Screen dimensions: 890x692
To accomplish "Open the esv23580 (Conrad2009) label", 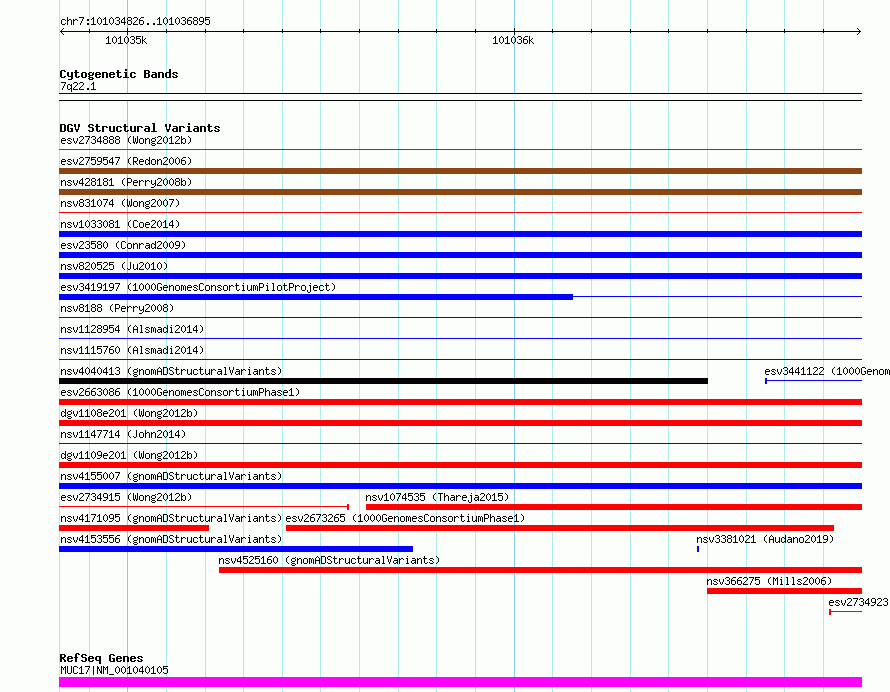I will coord(123,245).
